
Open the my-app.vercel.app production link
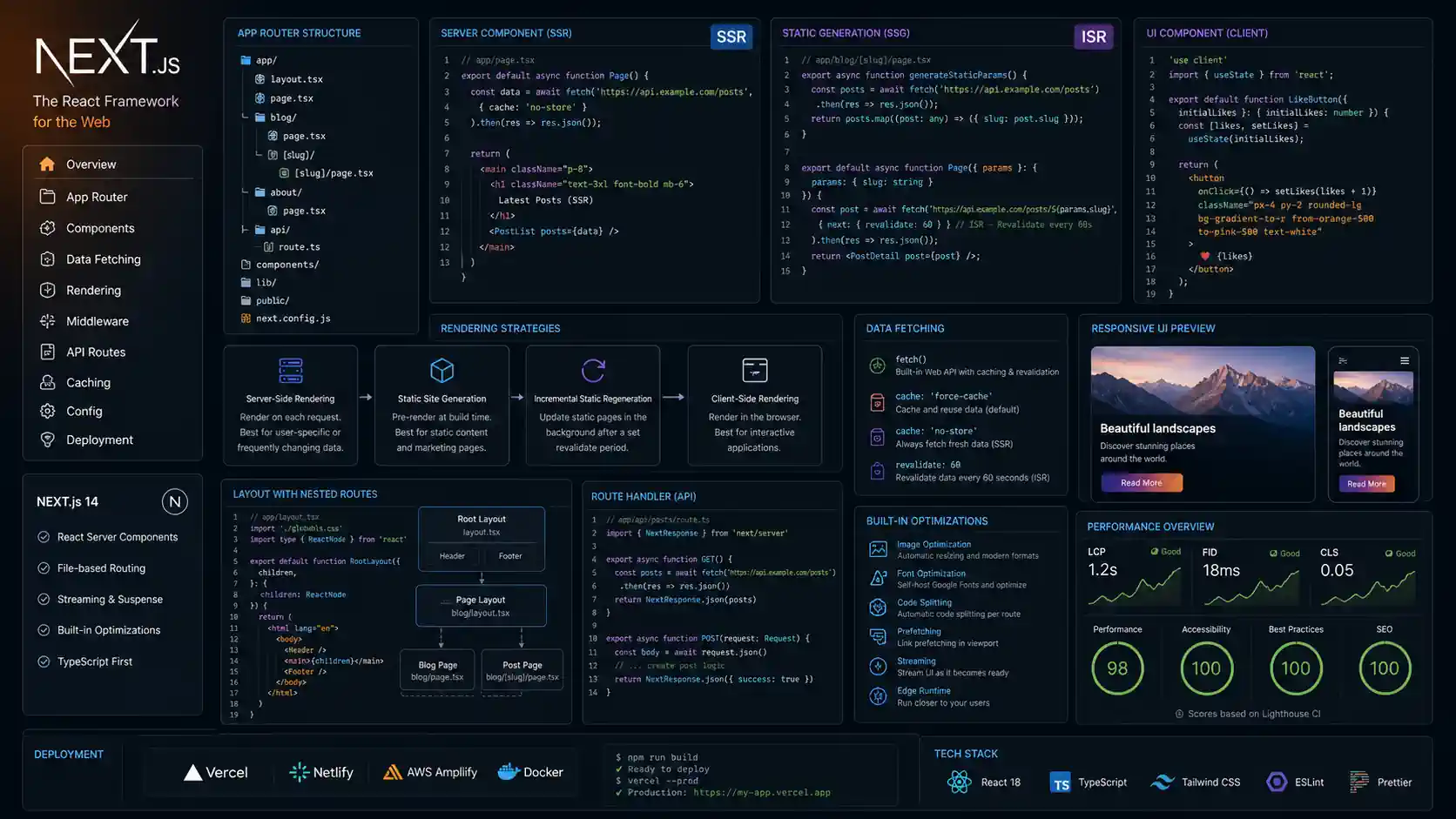762,793
